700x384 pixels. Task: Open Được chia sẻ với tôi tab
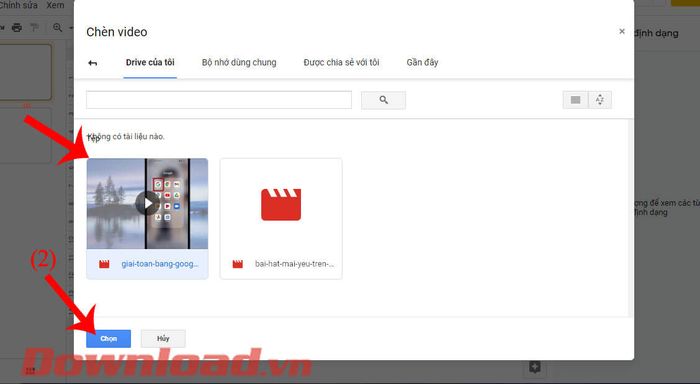pos(342,63)
